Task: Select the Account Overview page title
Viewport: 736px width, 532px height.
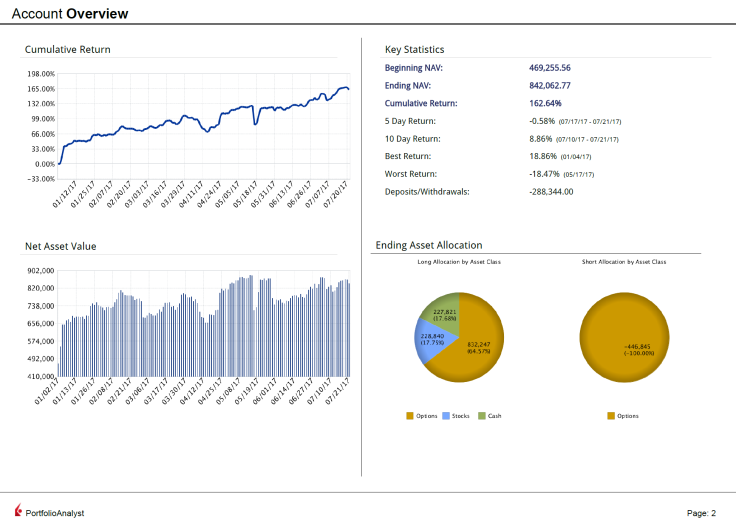Action: pyautogui.click(x=70, y=14)
